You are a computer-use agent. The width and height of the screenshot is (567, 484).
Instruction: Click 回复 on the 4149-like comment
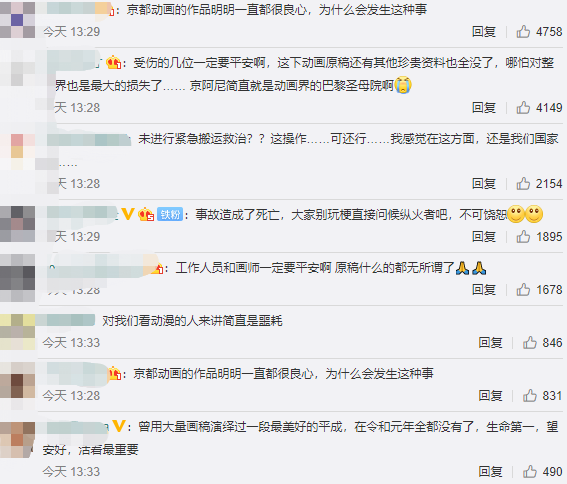[483, 107]
